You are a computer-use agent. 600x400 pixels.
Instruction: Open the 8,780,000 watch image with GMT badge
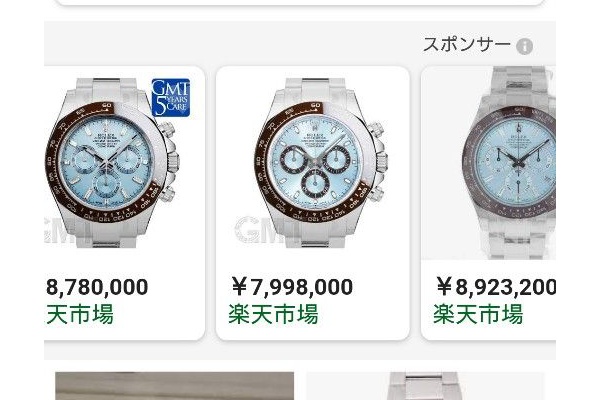pos(113,163)
